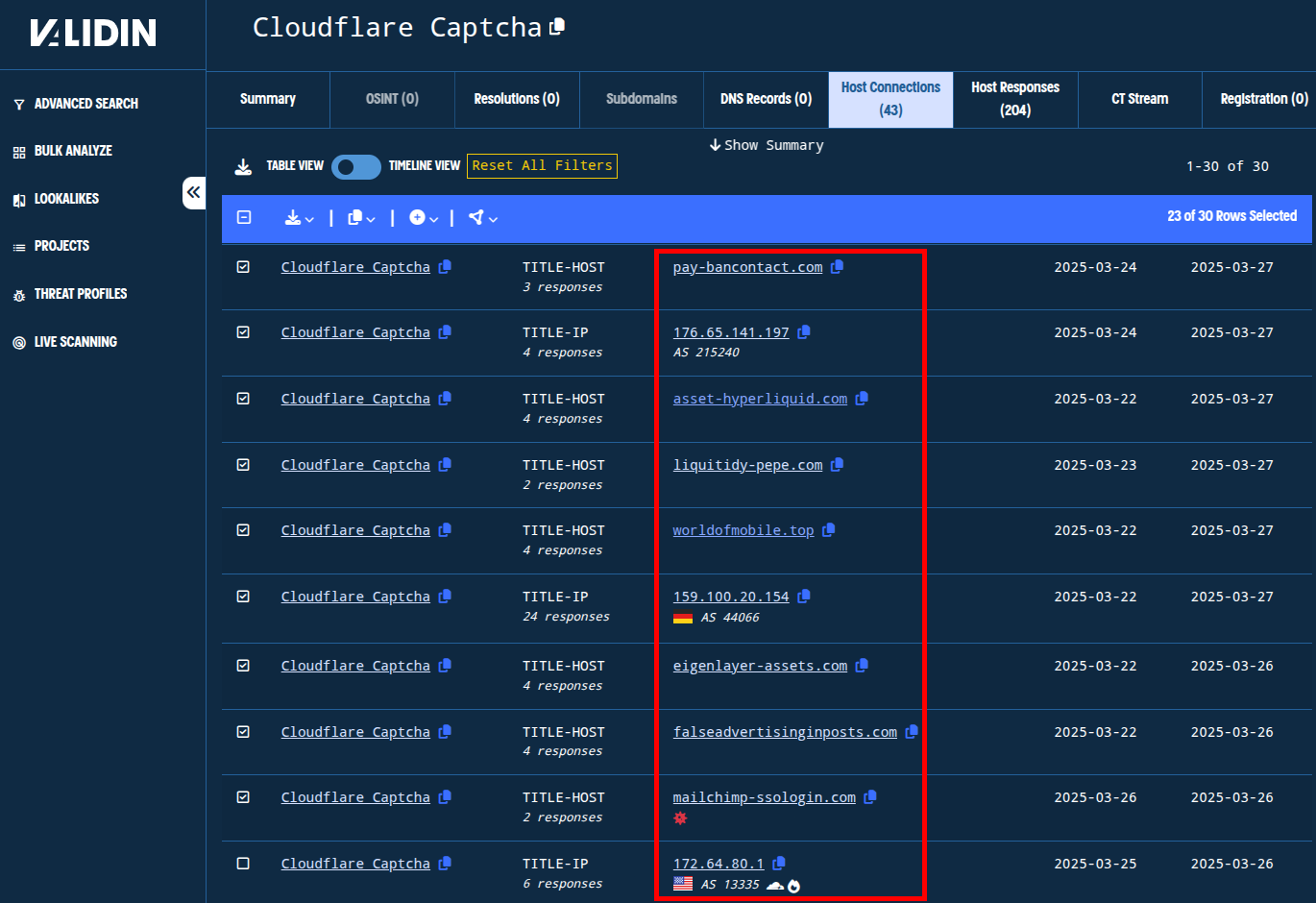Open Lookalikes in sidebar
The height and width of the screenshot is (903, 1316).
(57, 199)
